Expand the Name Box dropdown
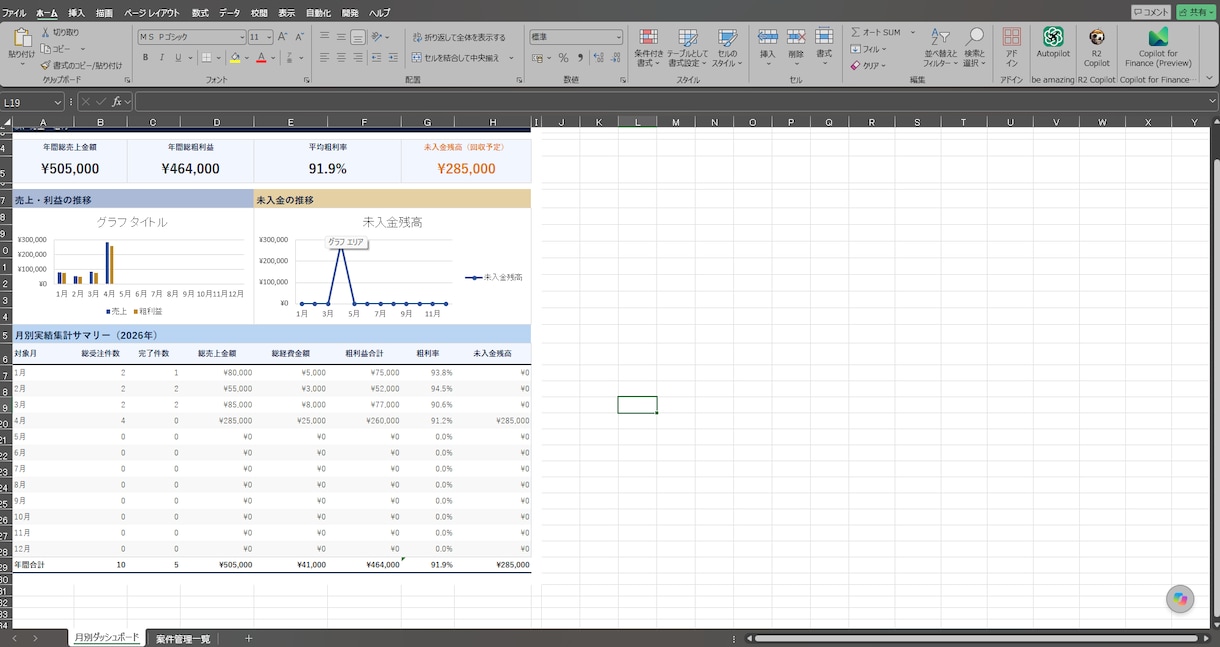Image resolution: width=1220 pixels, height=647 pixels. click(59, 102)
